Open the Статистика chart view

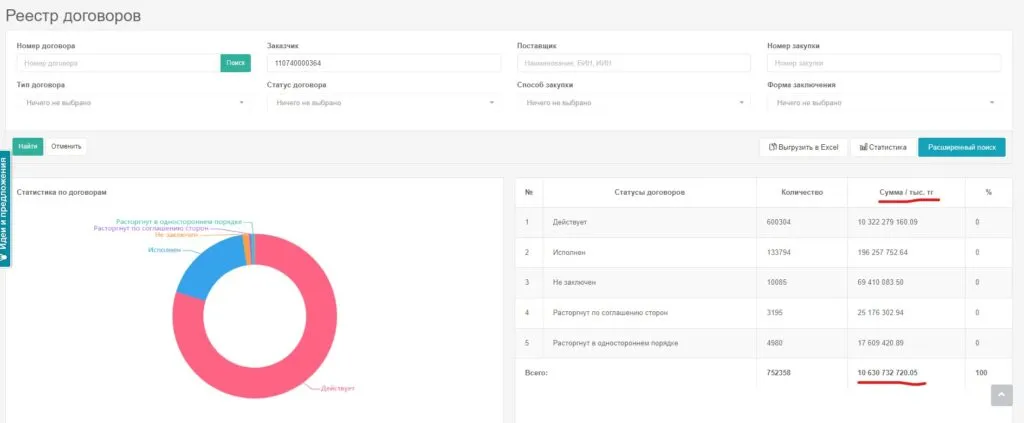click(x=882, y=147)
